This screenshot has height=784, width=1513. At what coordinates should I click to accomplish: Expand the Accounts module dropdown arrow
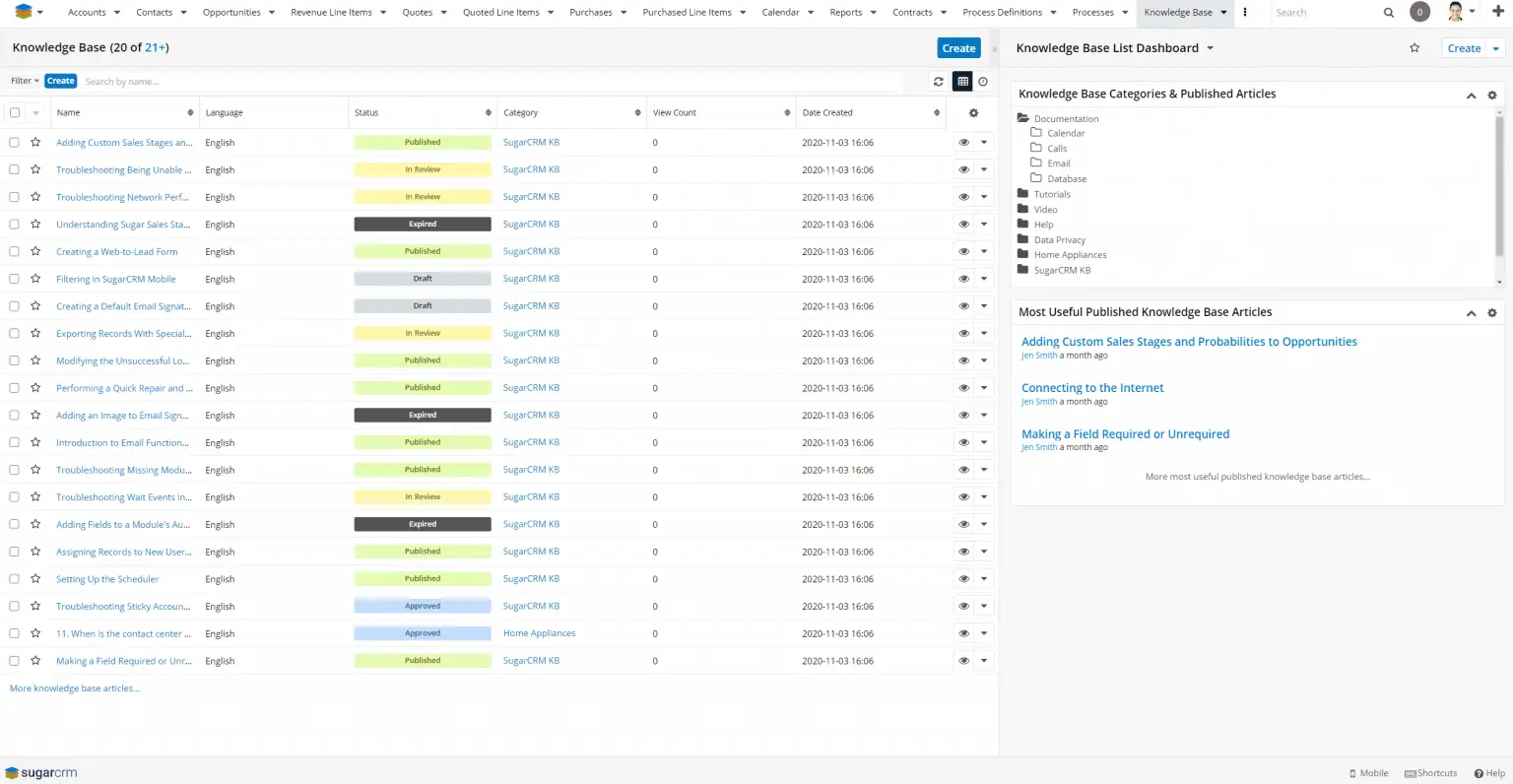tap(117, 13)
